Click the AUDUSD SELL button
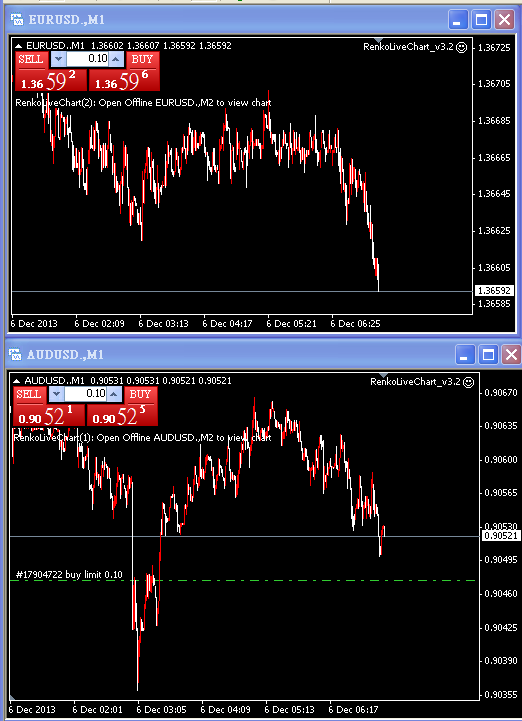This screenshot has height=721, width=522. (x=29, y=394)
